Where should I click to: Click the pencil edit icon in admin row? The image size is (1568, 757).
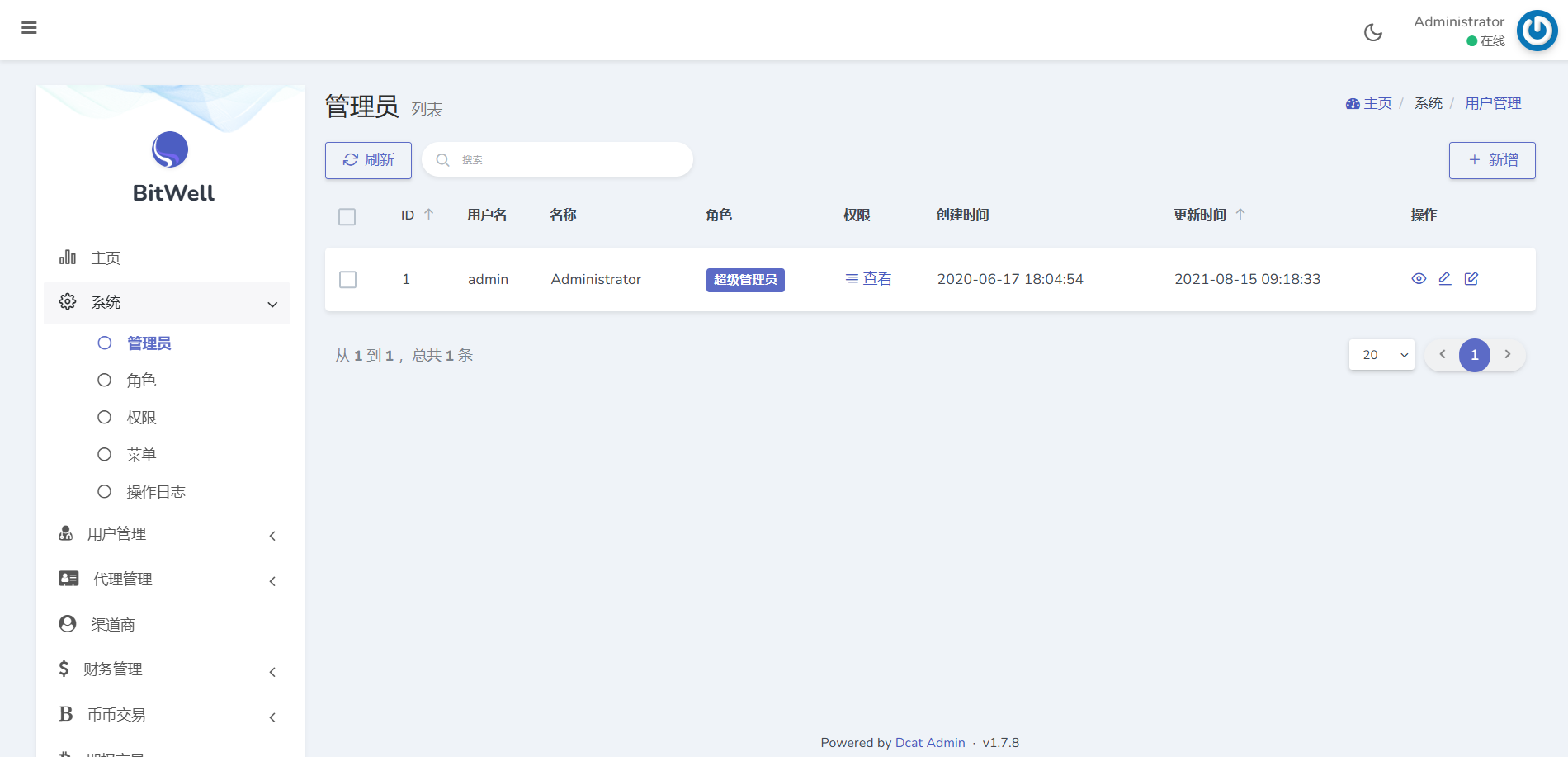tap(1445, 279)
